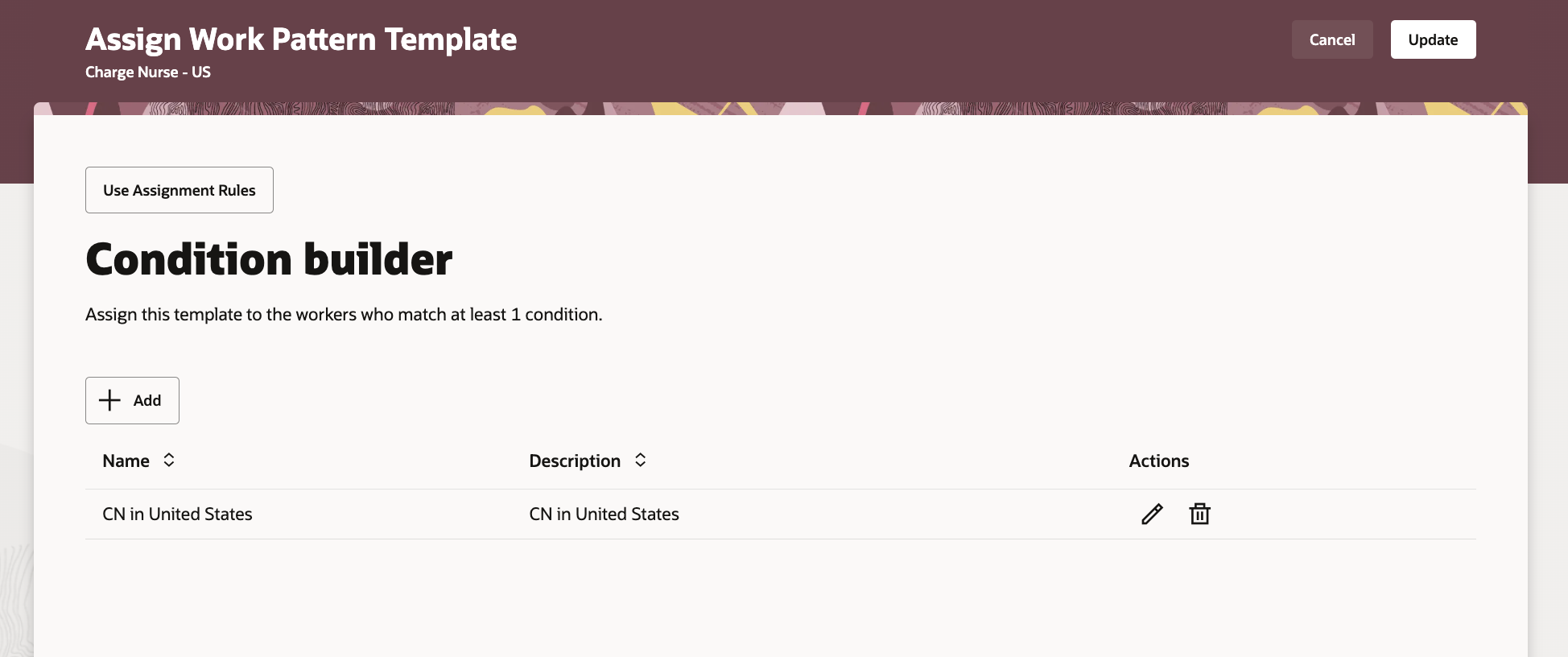Select the Description column header
The width and height of the screenshot is (1568, 657).
[x=575, y=461]
